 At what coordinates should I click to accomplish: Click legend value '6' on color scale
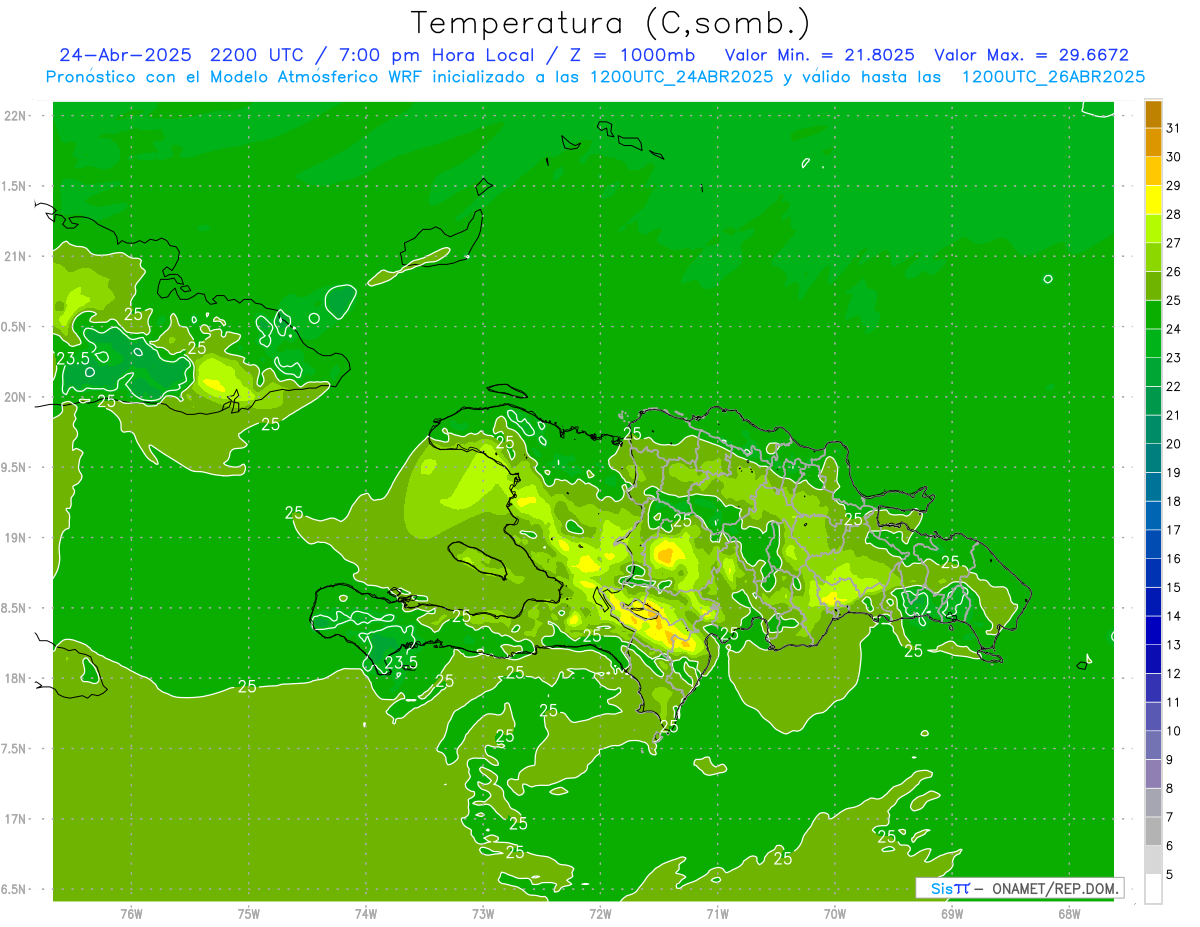[x=1170, y=845]
